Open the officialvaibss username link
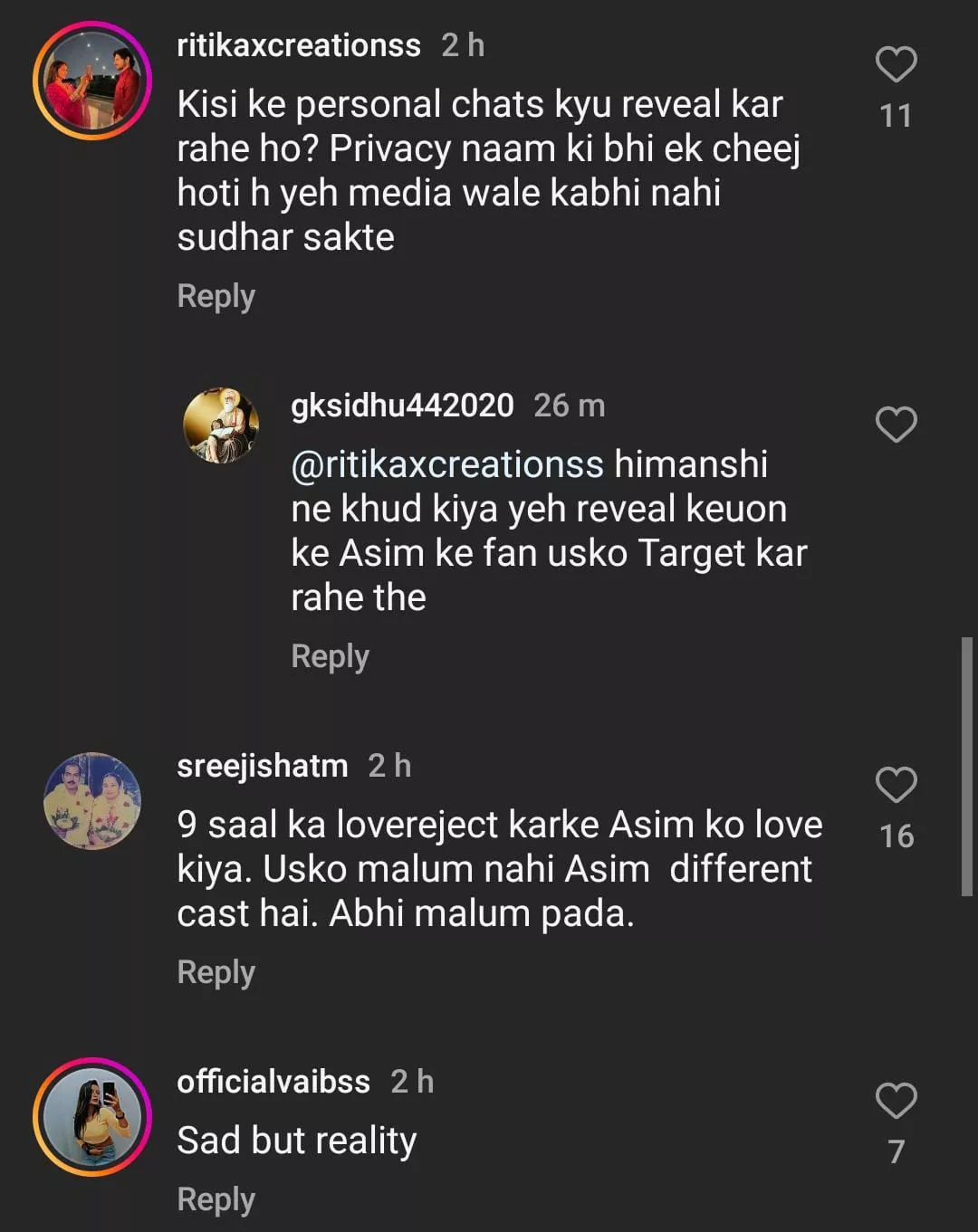978x1232 pixels. point(273,1082)
